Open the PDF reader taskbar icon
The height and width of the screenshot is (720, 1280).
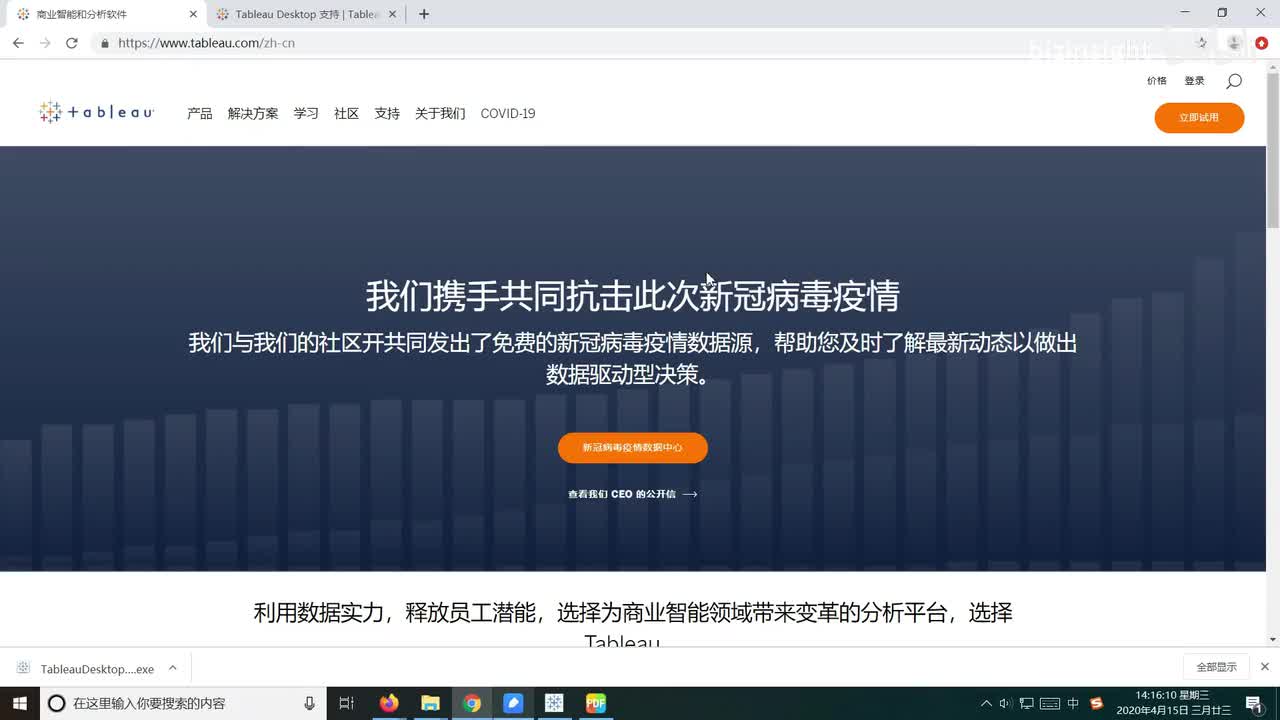pos(596,703)
